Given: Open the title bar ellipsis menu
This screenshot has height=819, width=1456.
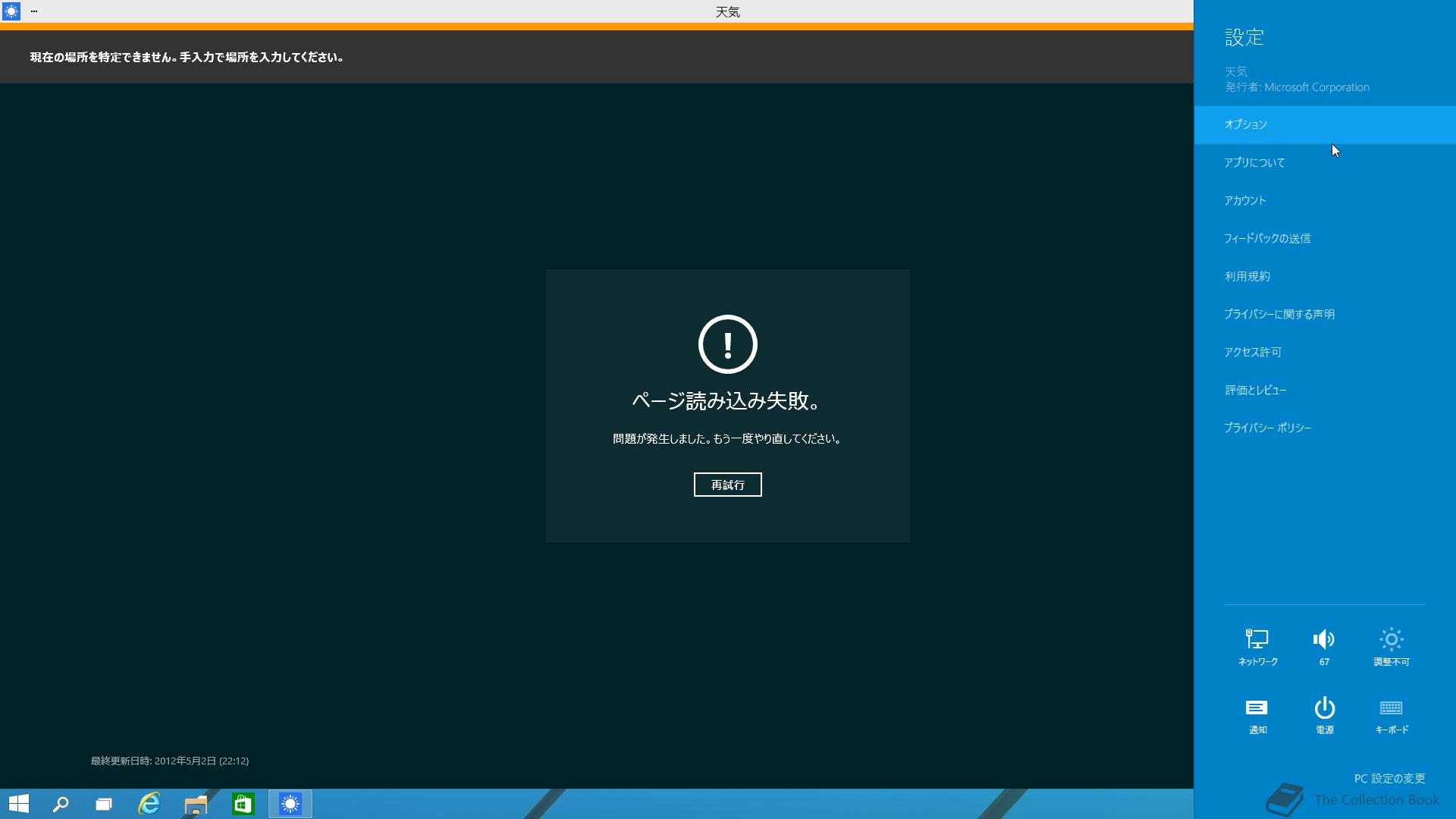Looking at the screenshot, I should 34,11.
